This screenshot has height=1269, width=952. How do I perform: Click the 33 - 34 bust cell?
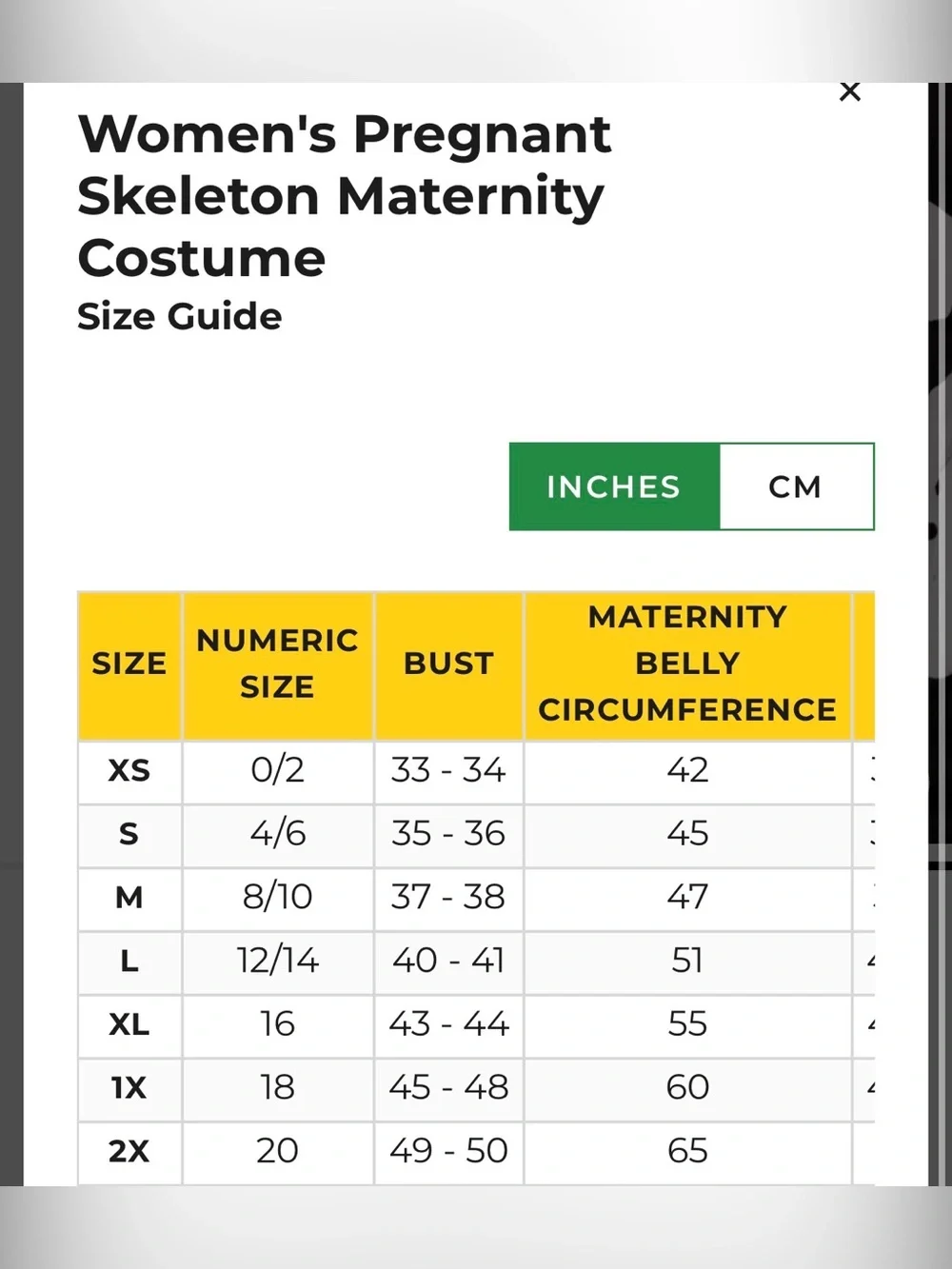[448, 771]
